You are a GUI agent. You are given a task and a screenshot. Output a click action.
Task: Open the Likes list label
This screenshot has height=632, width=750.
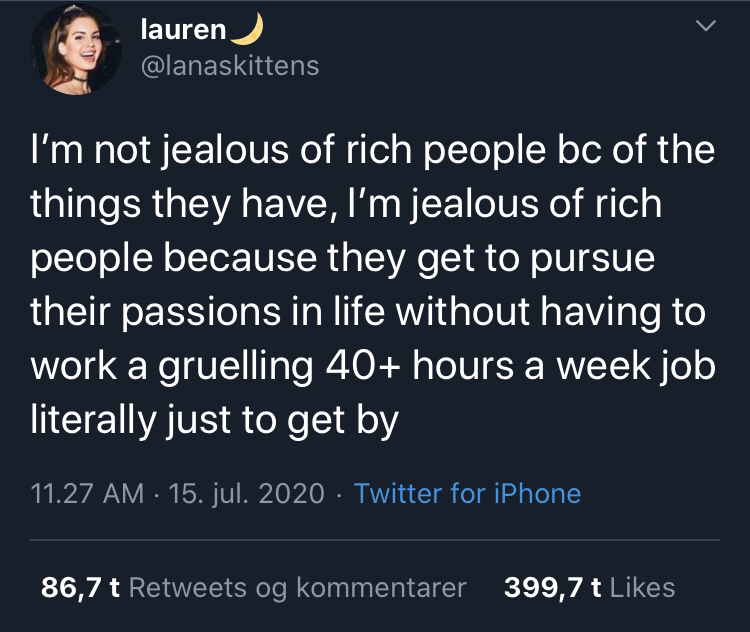tap(642, 588)
